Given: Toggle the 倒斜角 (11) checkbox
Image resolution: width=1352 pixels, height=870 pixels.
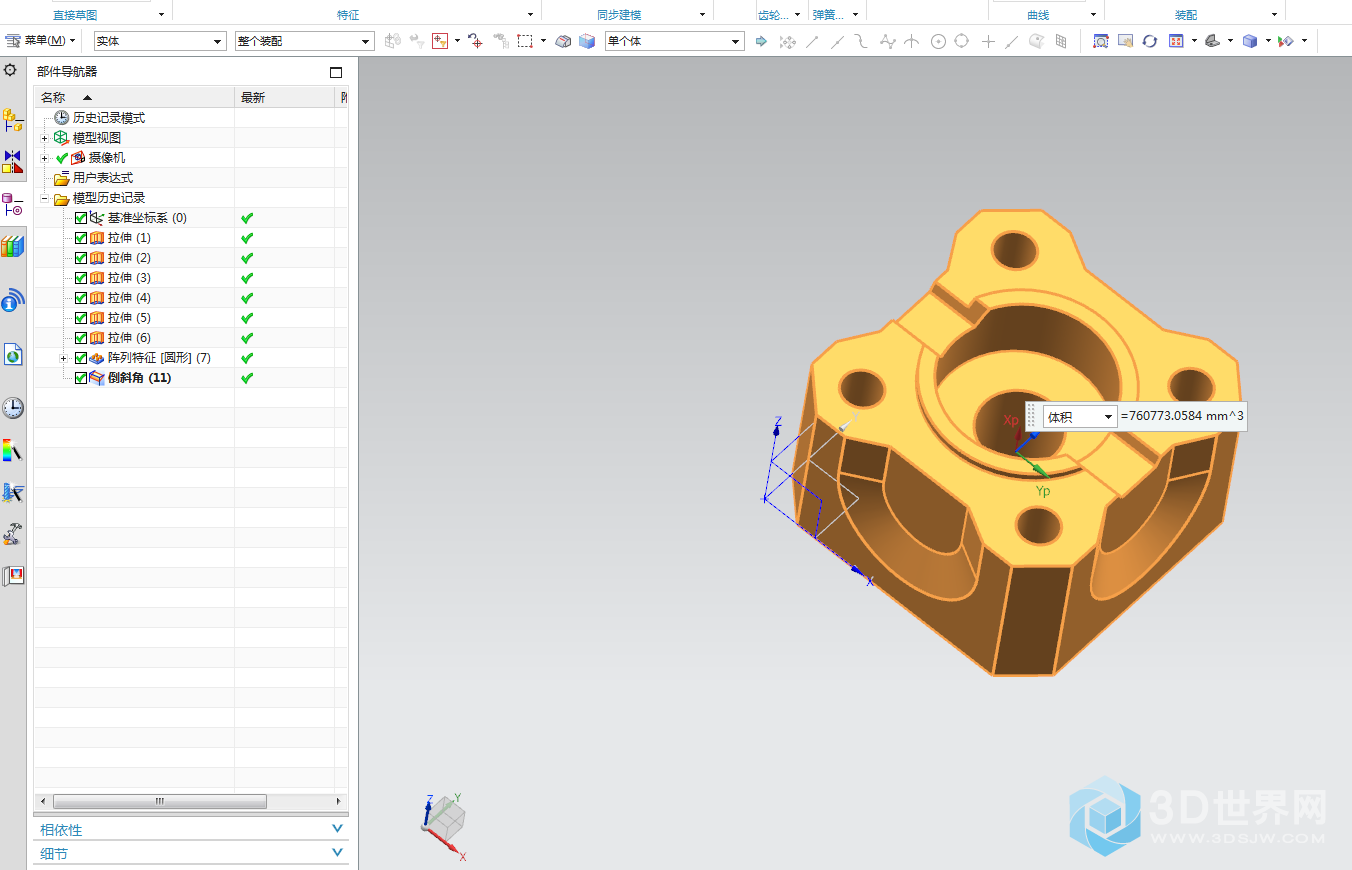Looking at the screenshot, I should pyautogui.click(x=81, y=378).
